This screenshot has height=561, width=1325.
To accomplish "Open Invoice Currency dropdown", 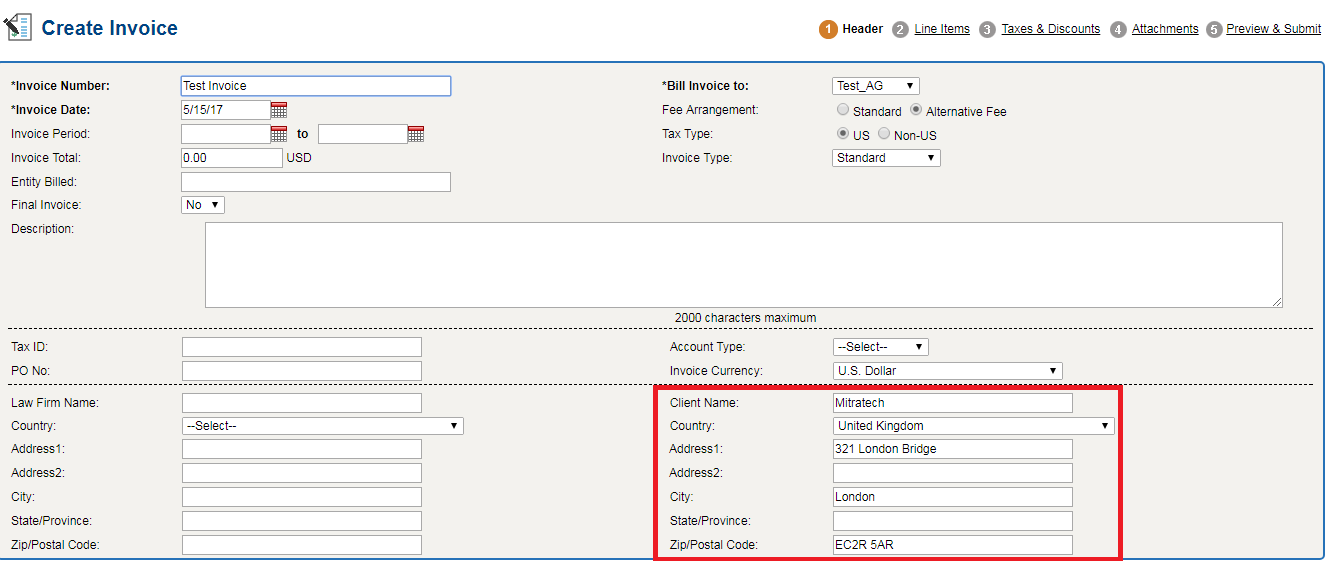I will click(947, 371).
